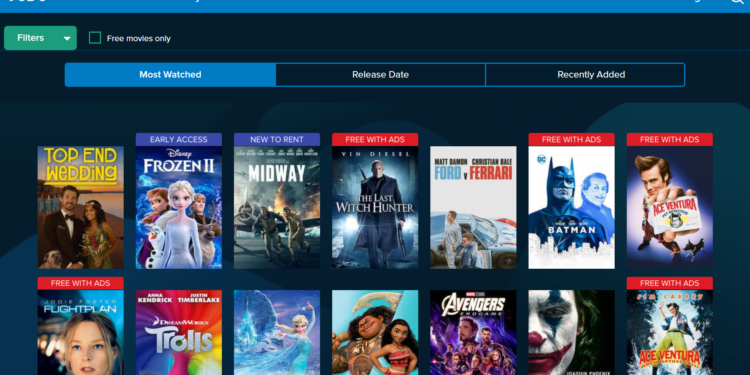Click Free With Ads label above Flightplan

81,283
